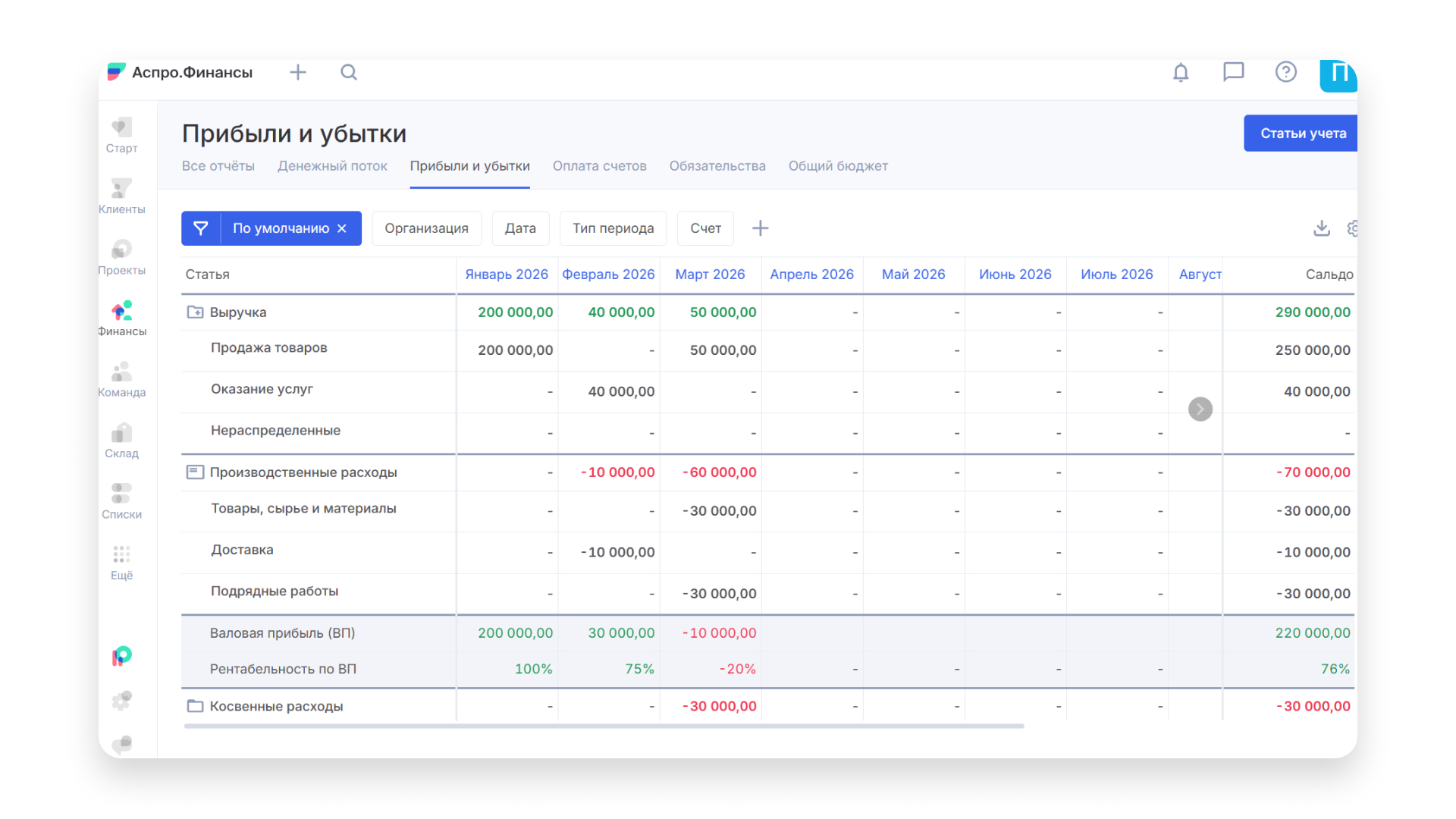The width and height of the screenshot is (1456, 819).
Task: Collapse the Производственные расходы group
Action: [195, 472]
